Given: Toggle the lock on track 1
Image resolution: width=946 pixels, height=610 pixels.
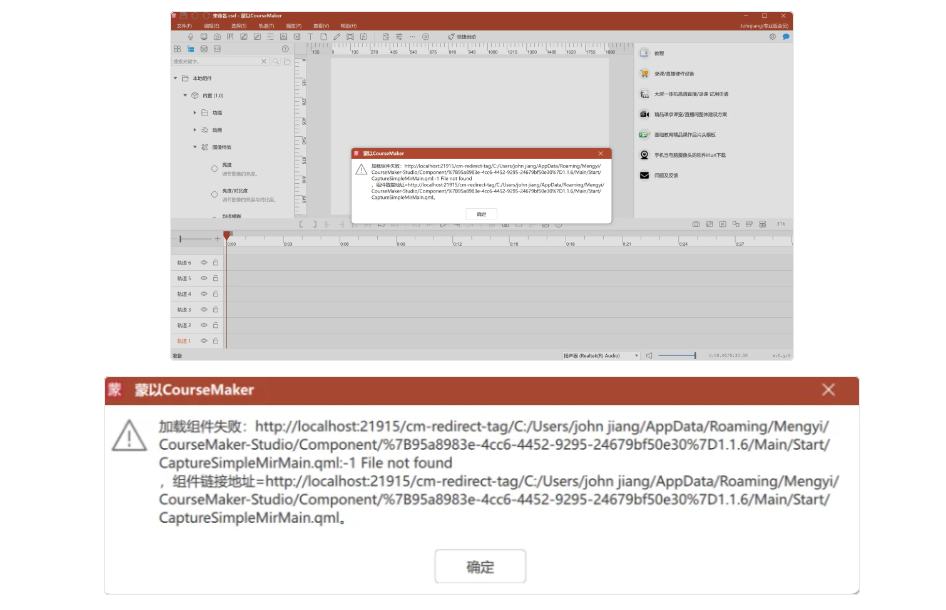Looking at the screenshot, I should point(215,341).
